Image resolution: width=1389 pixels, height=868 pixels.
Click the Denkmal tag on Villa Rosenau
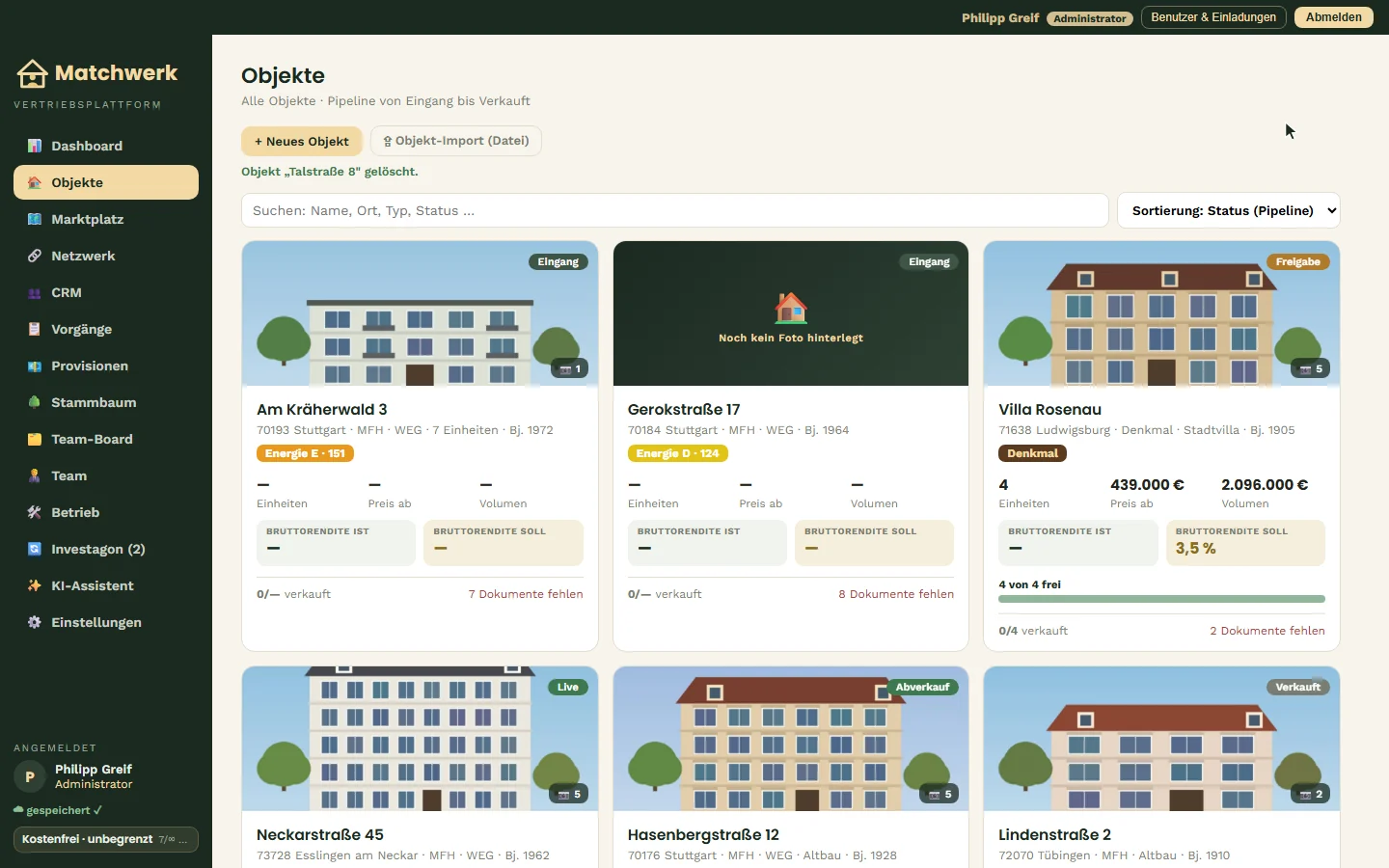tap(1032, 453)
